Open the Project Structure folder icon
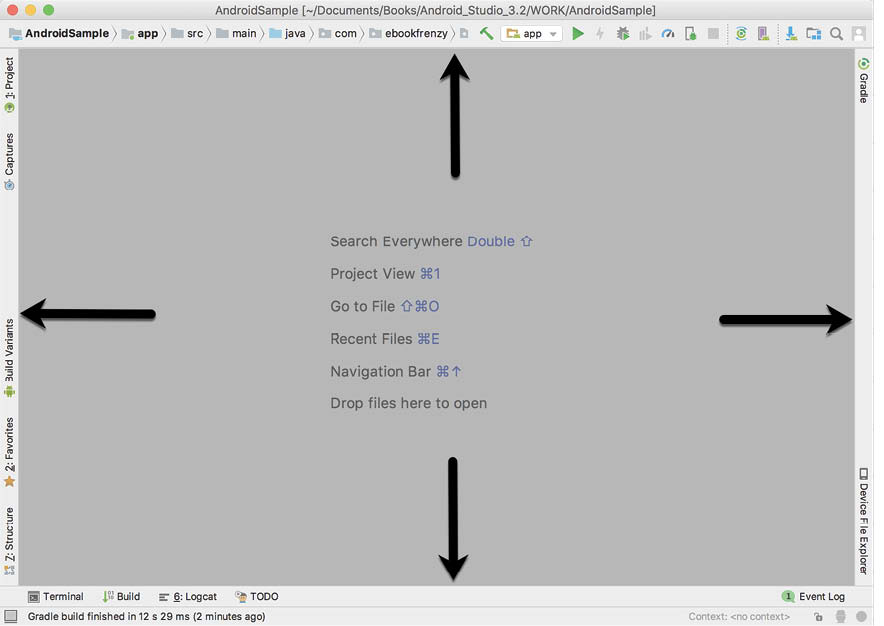Screen dimensions: 884x626 pyautogui.click(x=814, y=33)
